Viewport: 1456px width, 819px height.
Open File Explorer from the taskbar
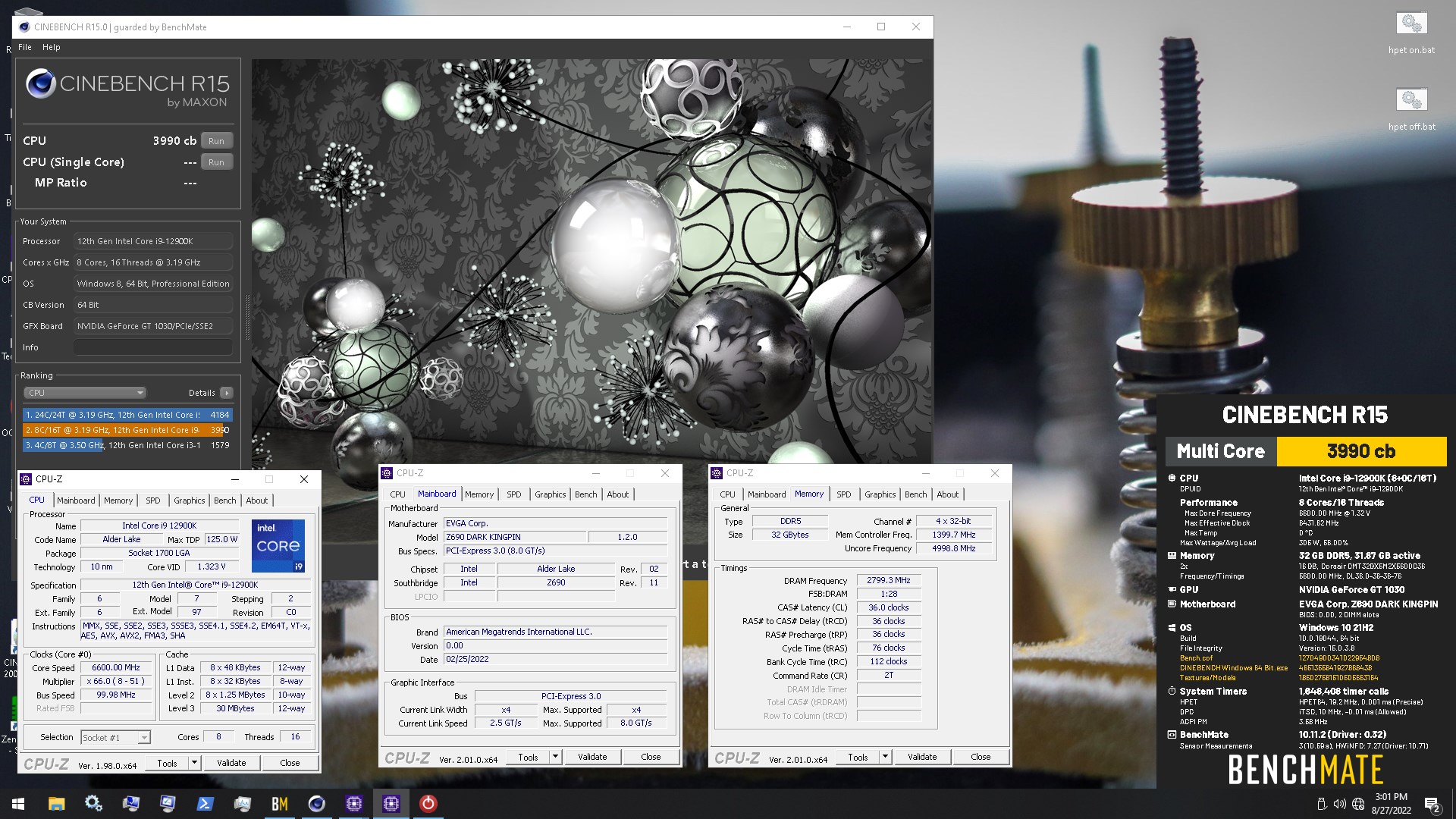point(56,804)
